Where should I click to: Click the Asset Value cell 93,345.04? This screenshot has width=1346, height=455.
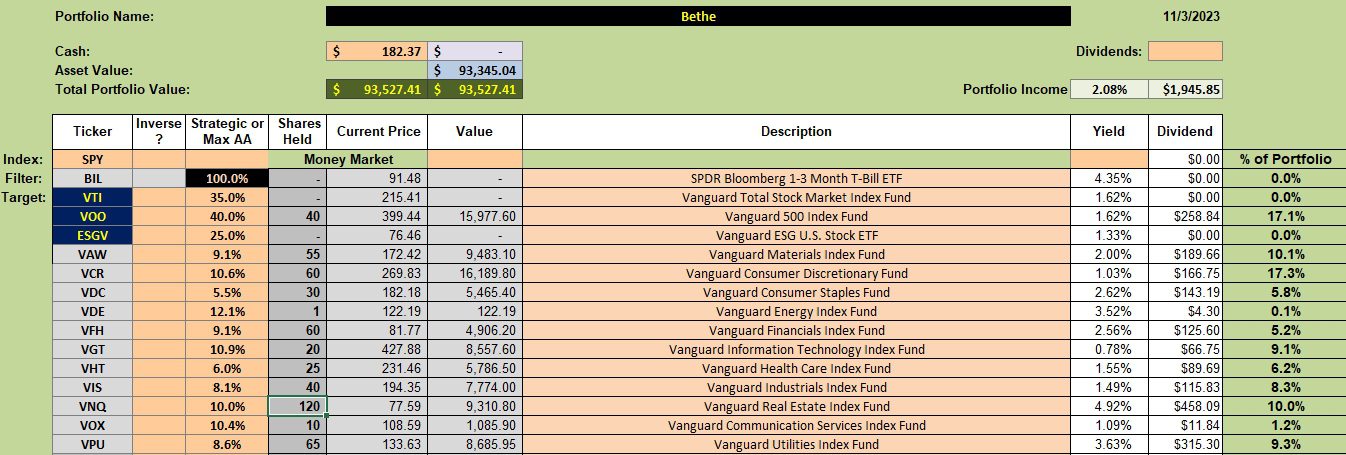pos(475,70)
